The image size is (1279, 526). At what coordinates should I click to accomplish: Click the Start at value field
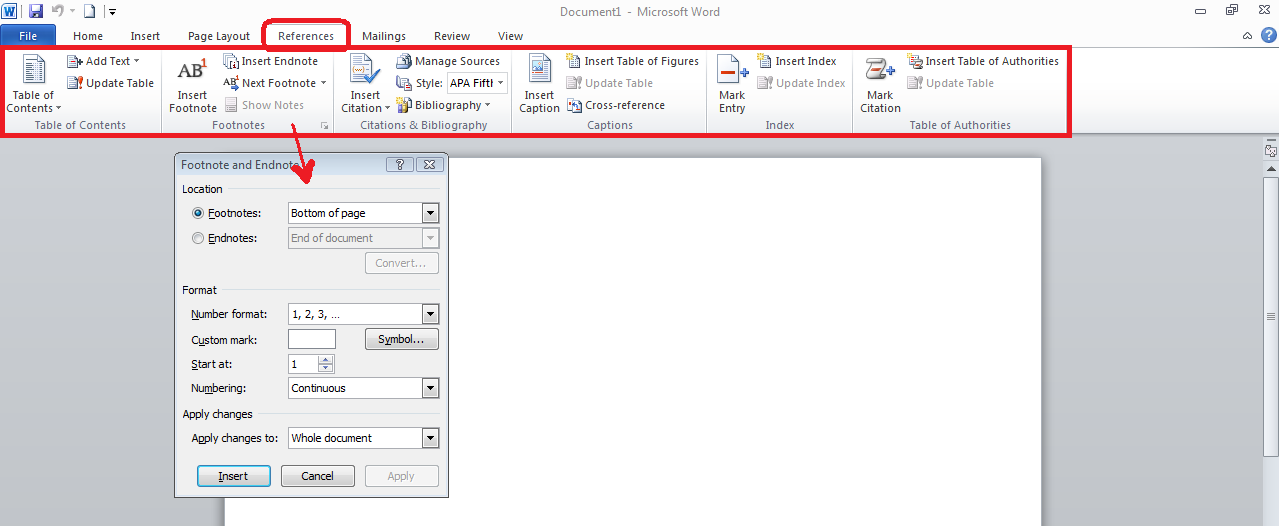coord(303,364)
